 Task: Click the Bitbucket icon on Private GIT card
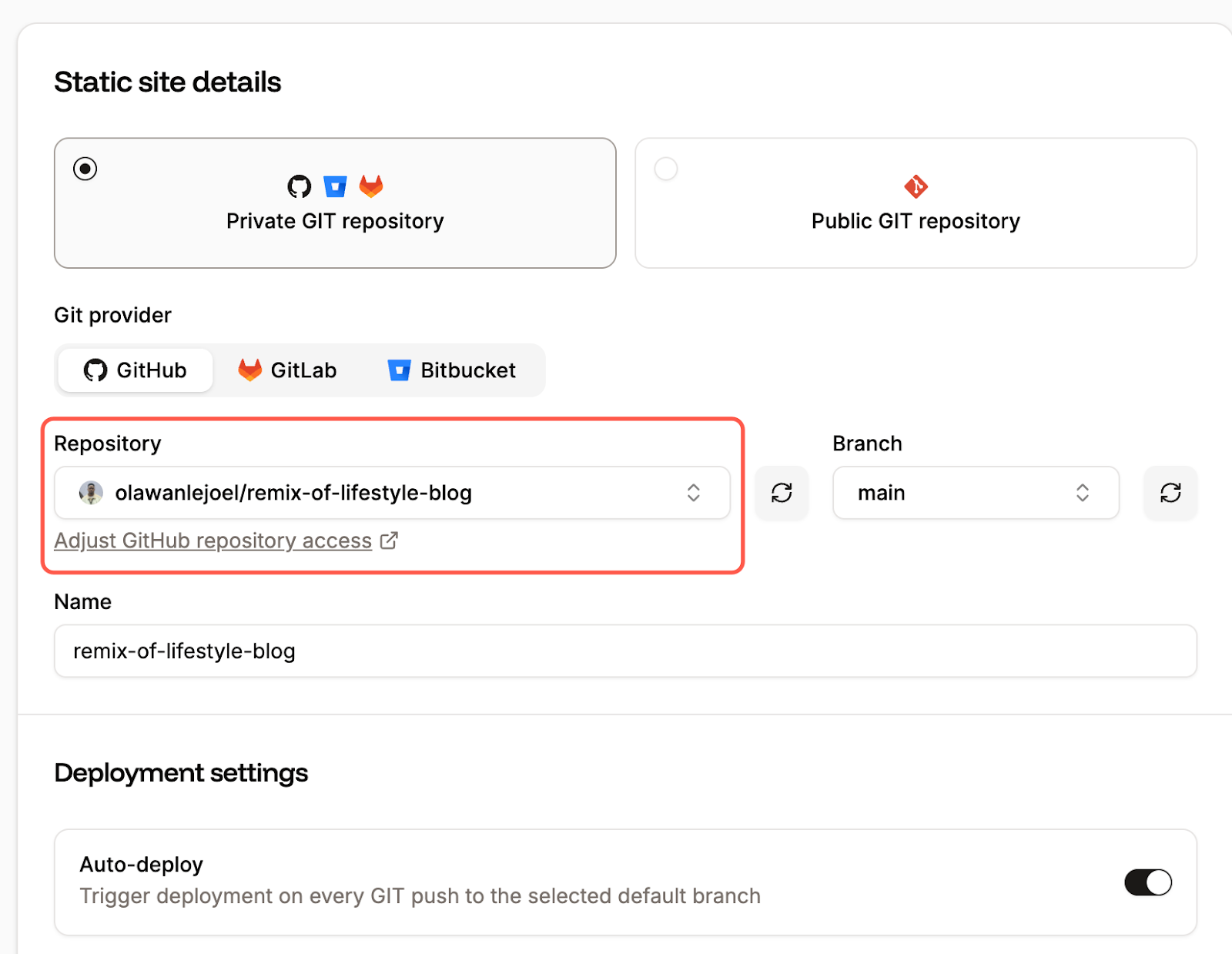click(x=335, y=186)
